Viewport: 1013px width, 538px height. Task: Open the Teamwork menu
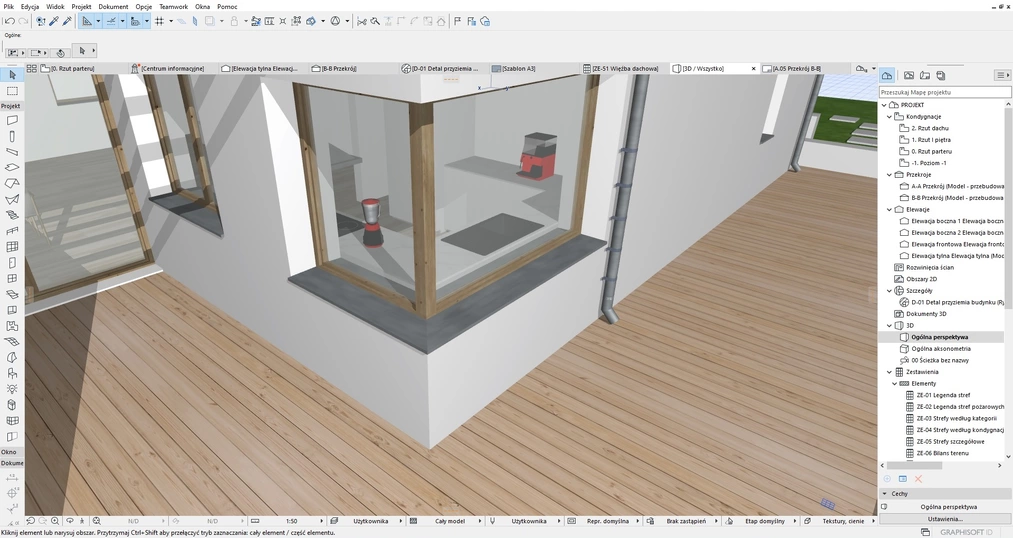click(x=173, y=6)
